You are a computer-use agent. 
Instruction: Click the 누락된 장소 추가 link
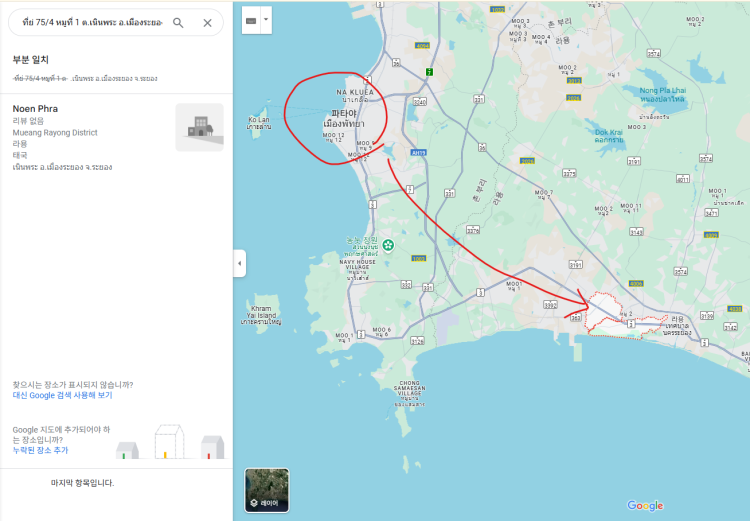(x=40, y=450)
